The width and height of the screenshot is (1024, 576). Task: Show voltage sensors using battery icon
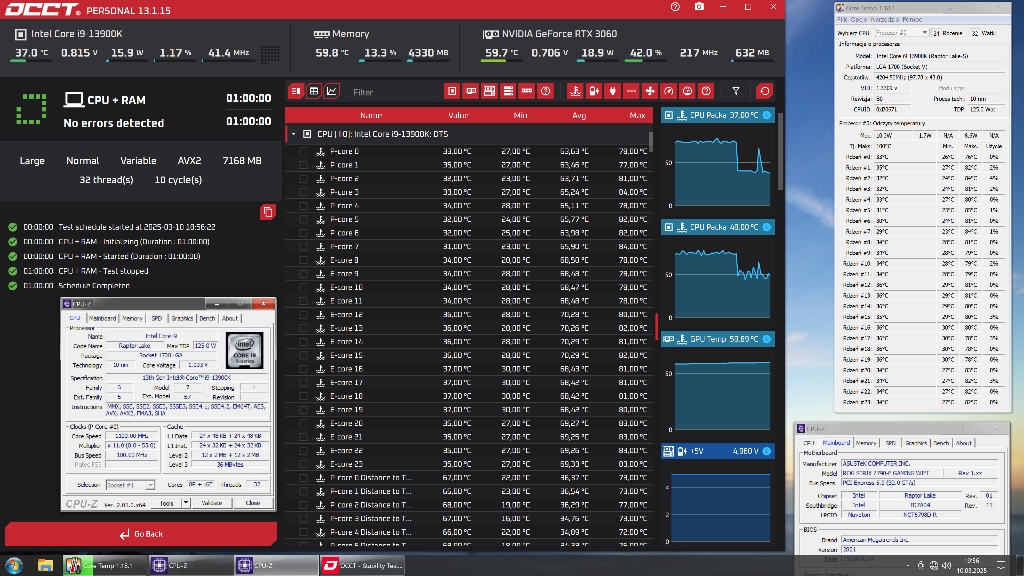(x=594, y=91)
